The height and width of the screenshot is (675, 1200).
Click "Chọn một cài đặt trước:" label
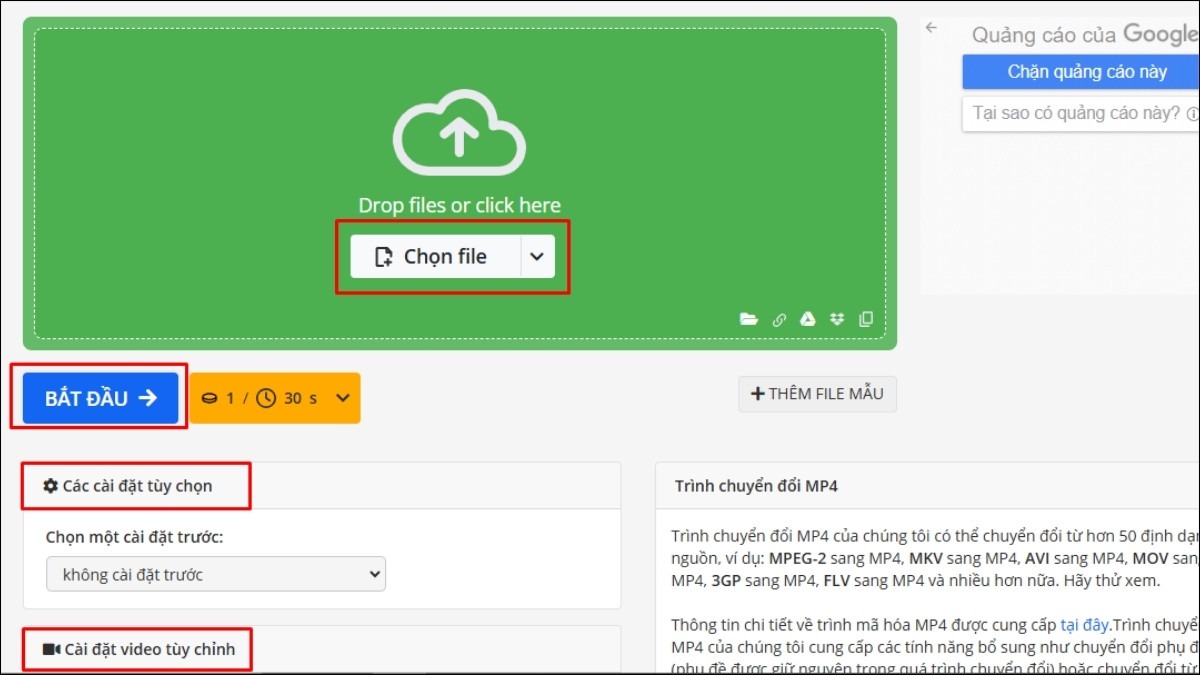(x=135, y=537)
